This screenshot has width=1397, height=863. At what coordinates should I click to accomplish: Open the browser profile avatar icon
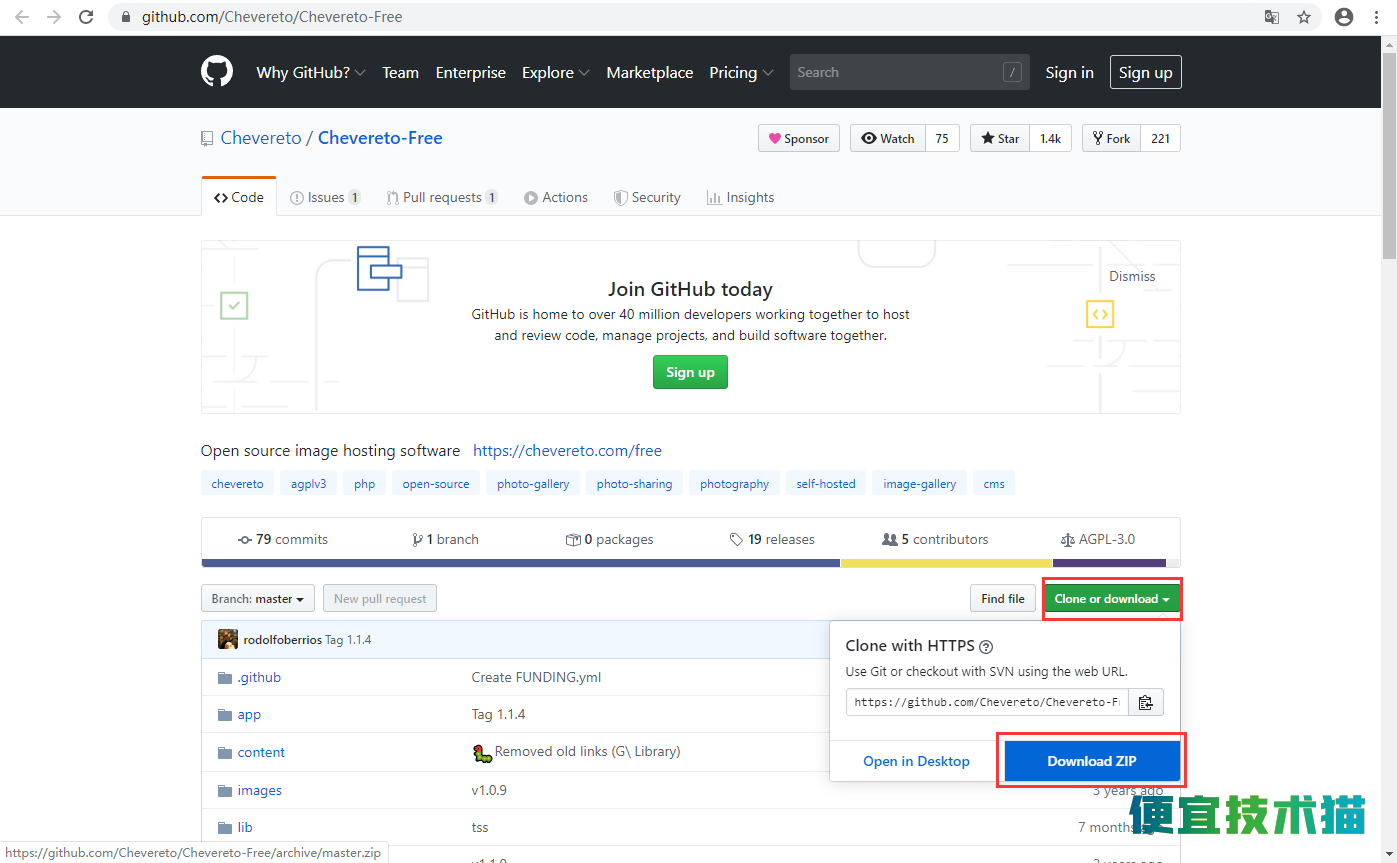[x=1345, y=17]
